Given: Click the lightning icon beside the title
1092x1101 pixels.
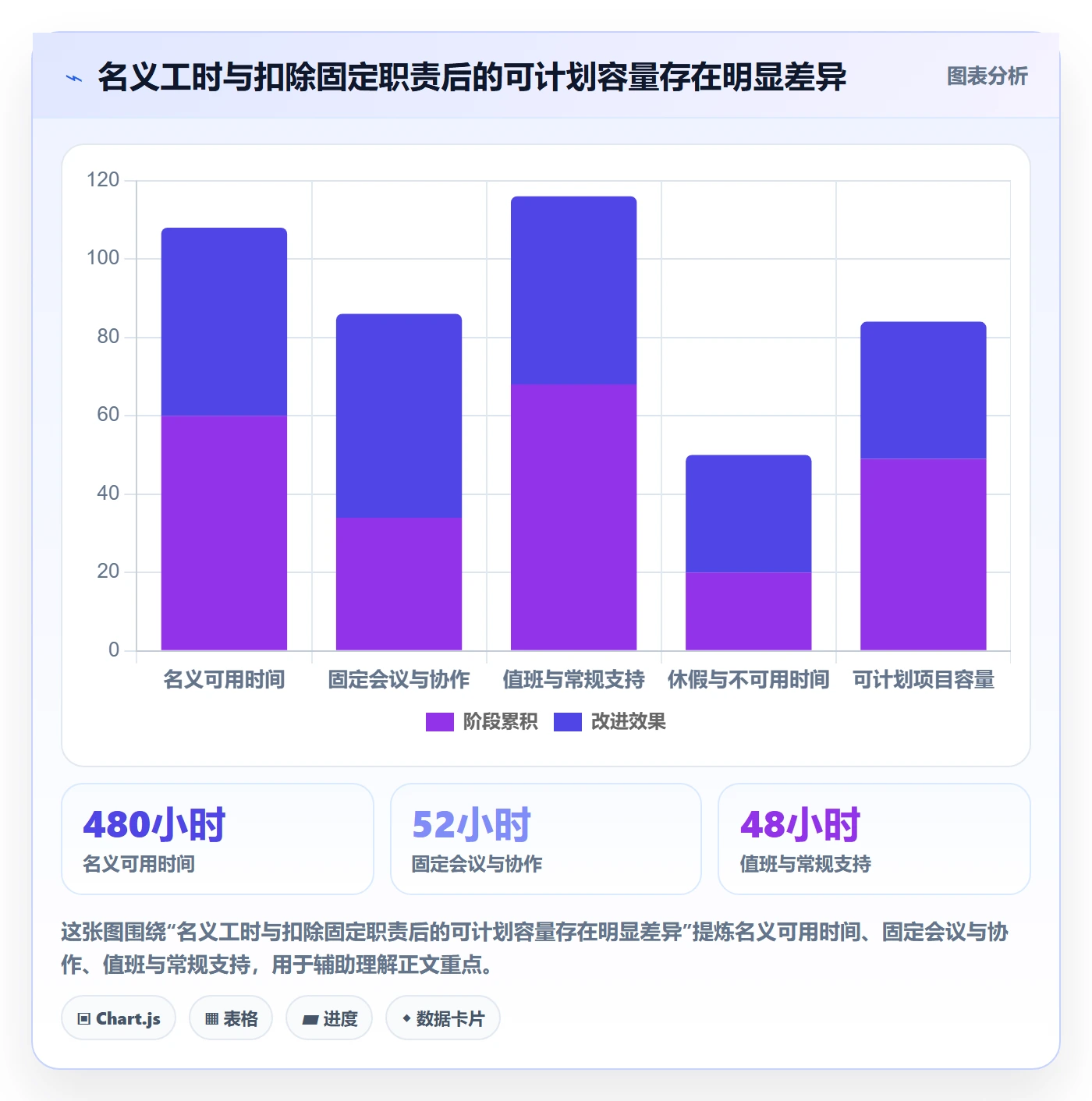Looking at the screenshot, I should 74,78.
